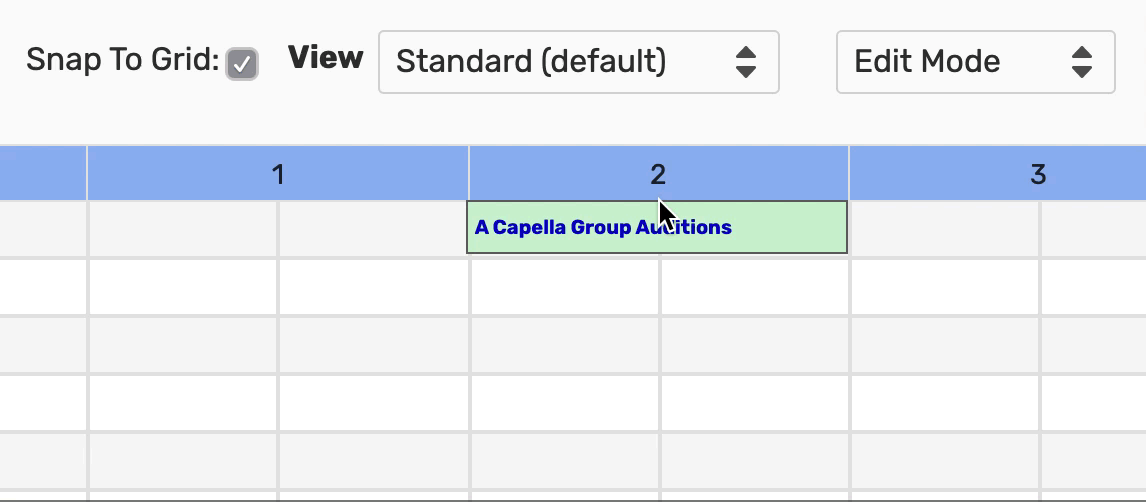1146x502 pixels.
Task: Click column header 3
Action: pyautogui.click(x=1038, y=175)
